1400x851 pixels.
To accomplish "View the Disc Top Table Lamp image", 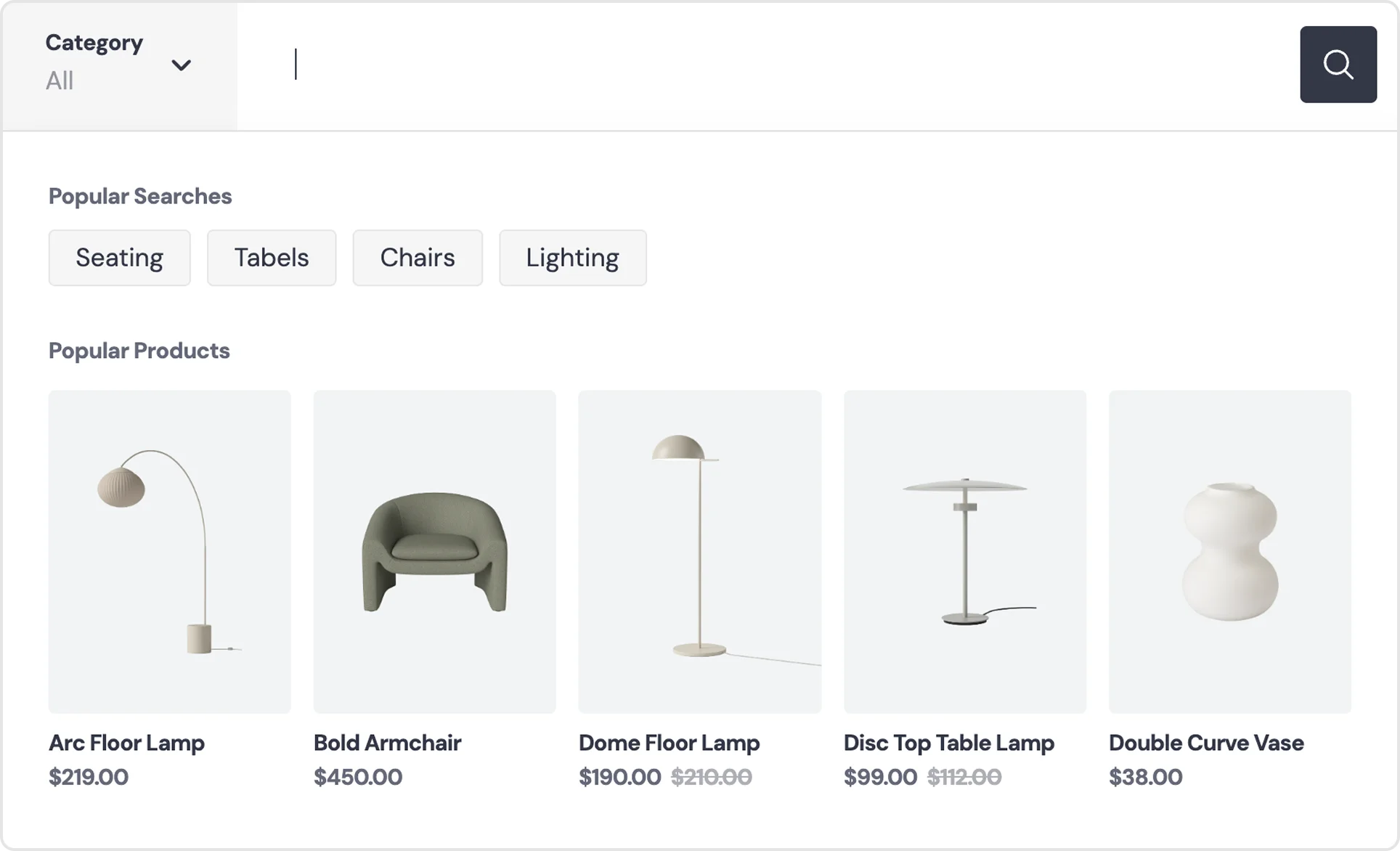I will (x=964, y=551).
